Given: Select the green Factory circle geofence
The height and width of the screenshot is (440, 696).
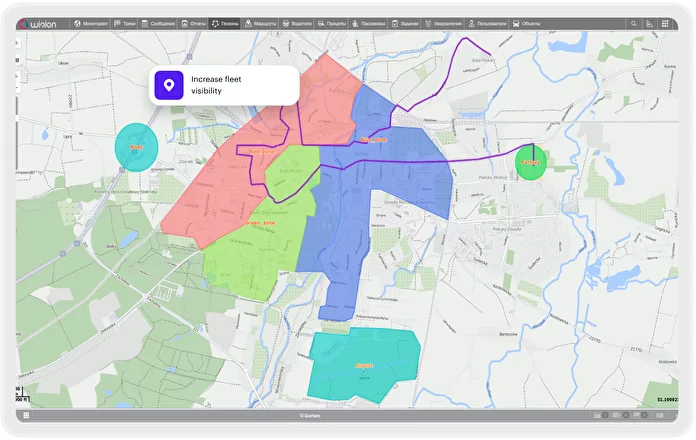Looking at the screenshot, I should (530, 162).
